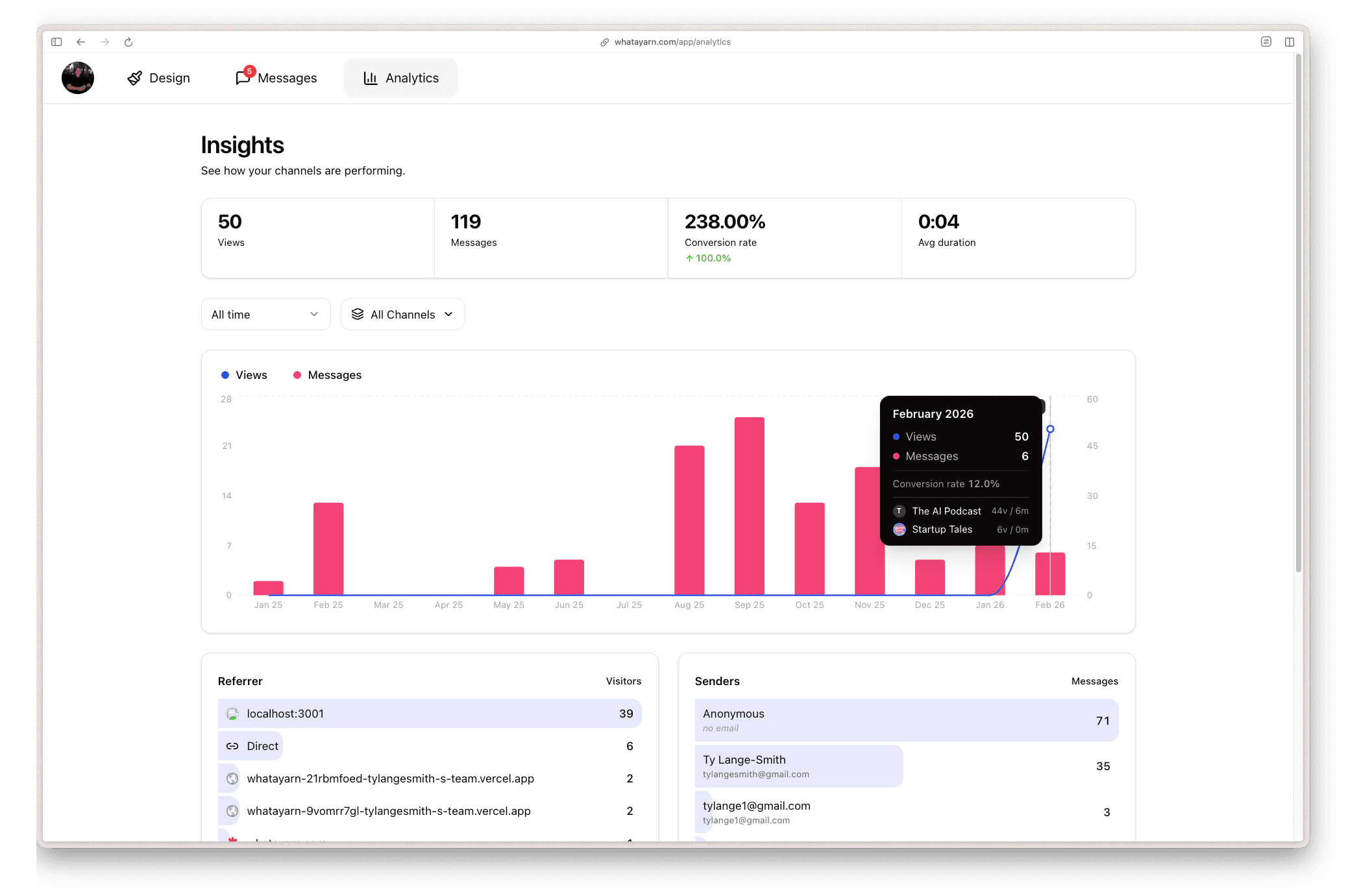Toggle the Views series in the chart legend

tap(244, 375)
